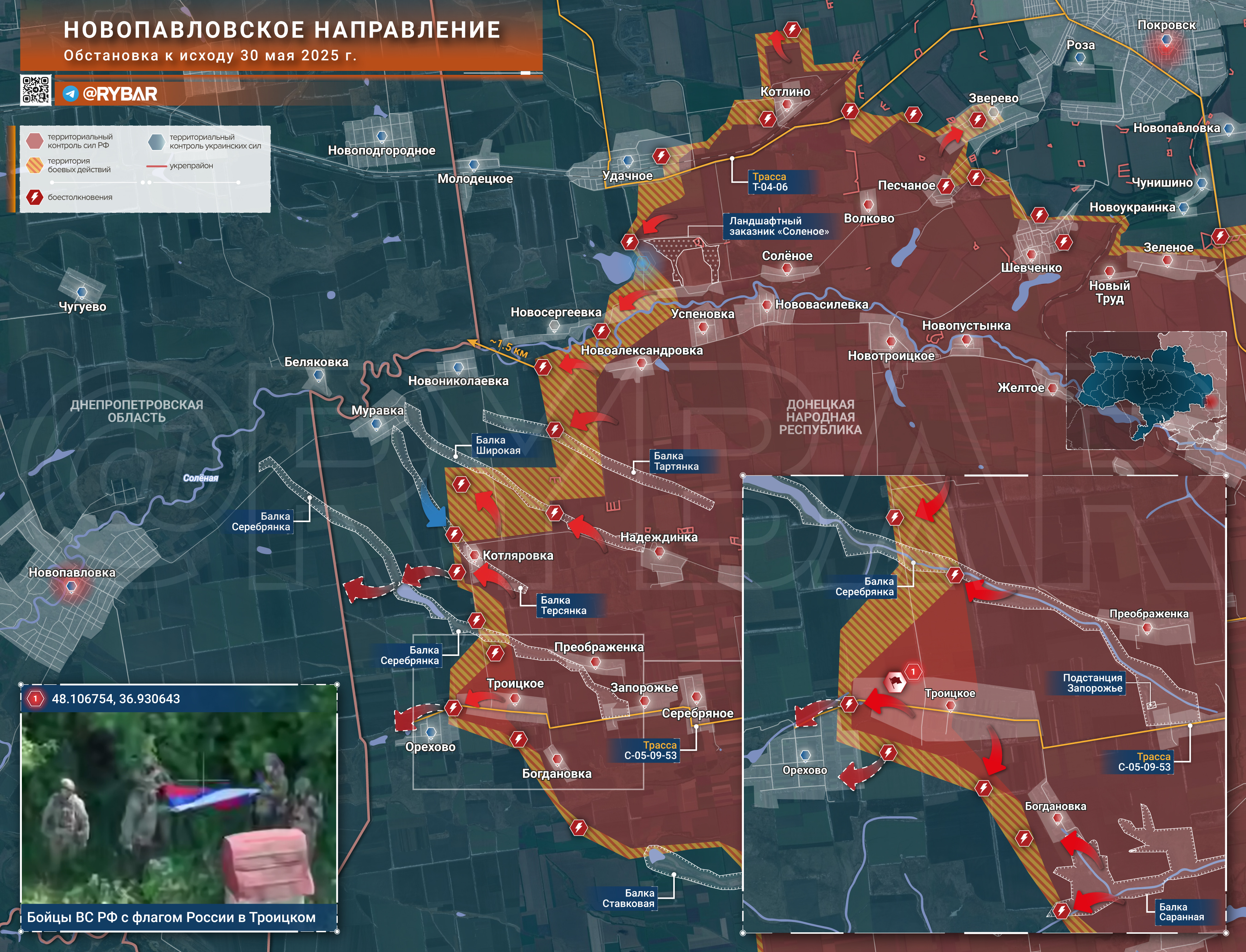Viewport: 1246px width, 952px height.
Task: Open the soldiers-with-flag photo thumbnail
Action: [x=179, y=807]
